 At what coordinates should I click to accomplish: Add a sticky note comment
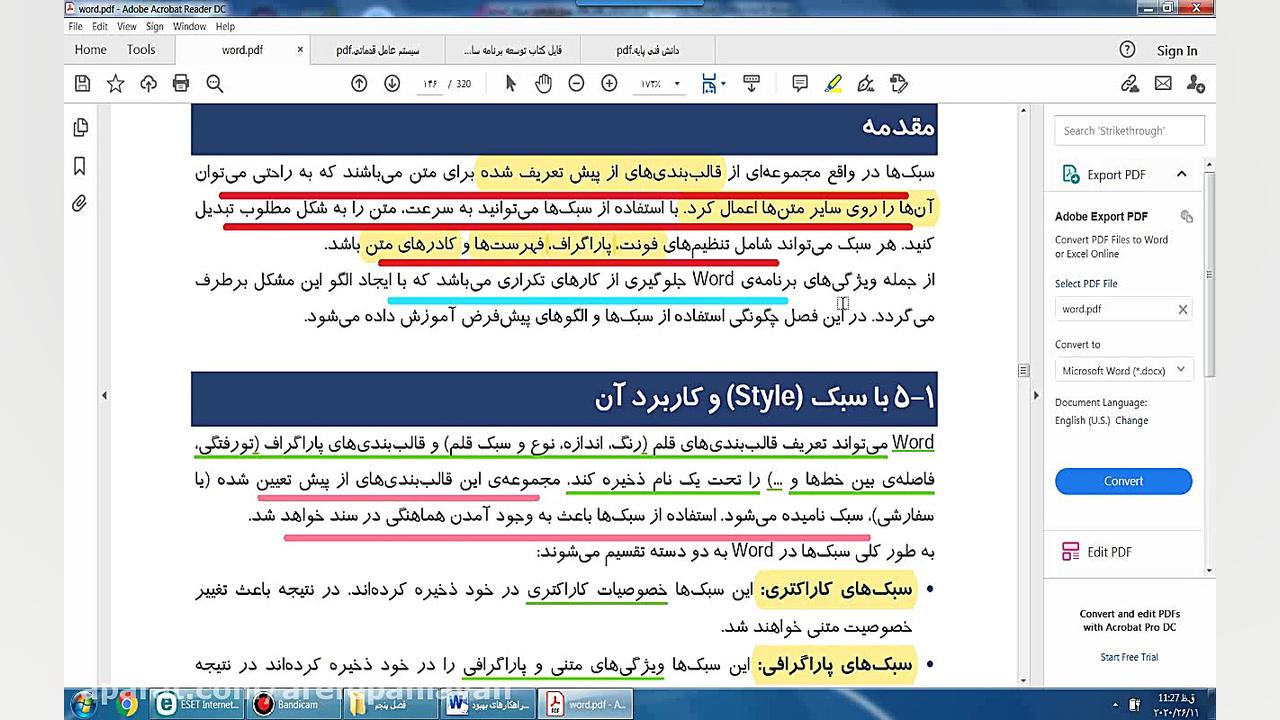point(799,83)
